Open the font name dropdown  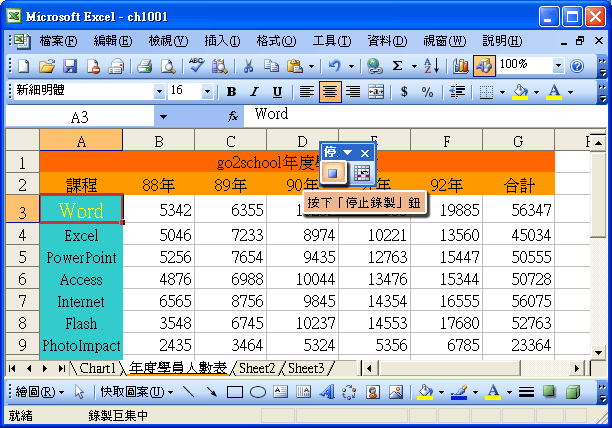pos(159,92)
